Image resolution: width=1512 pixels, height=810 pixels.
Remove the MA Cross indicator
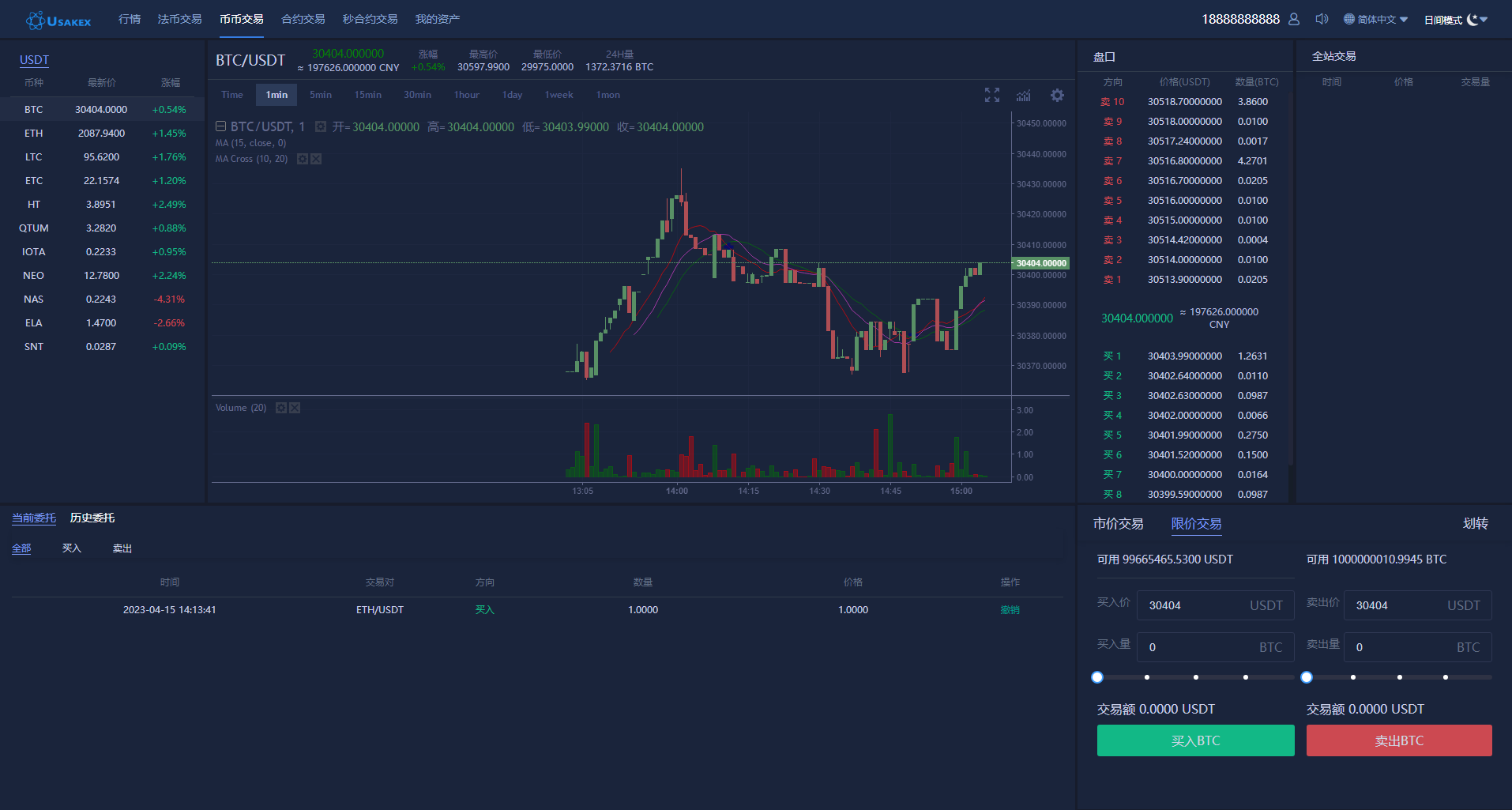[316, 159]
